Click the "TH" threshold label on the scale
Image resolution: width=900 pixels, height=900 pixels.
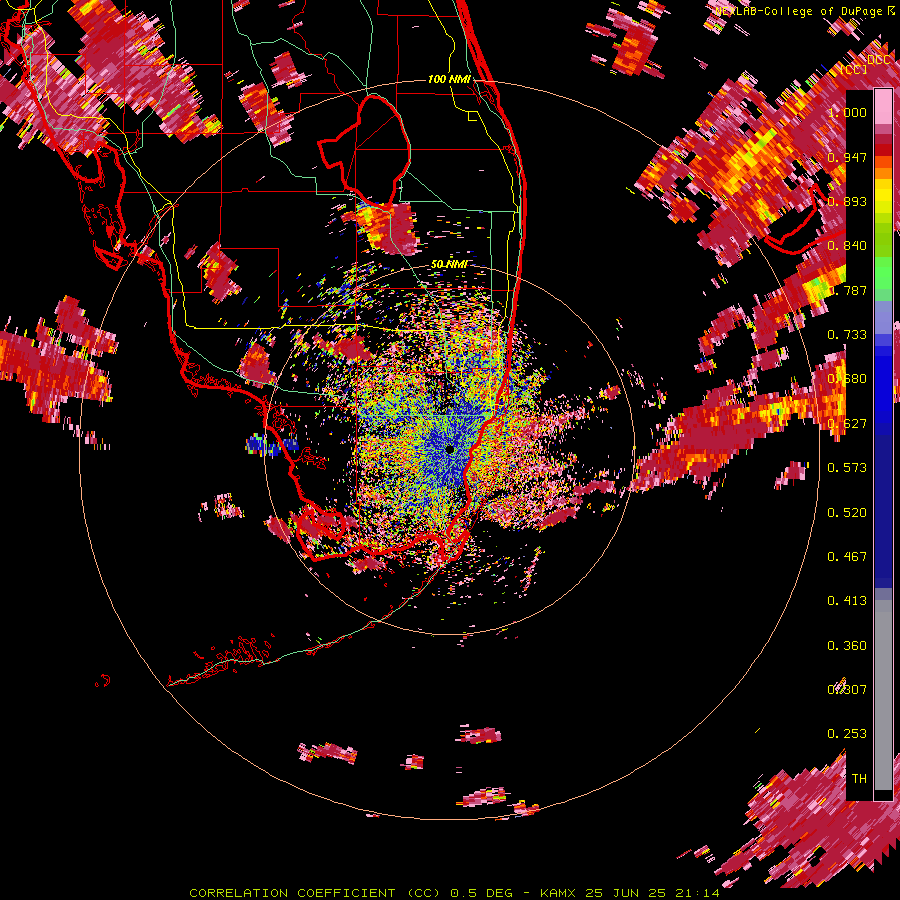coord(859,778)
